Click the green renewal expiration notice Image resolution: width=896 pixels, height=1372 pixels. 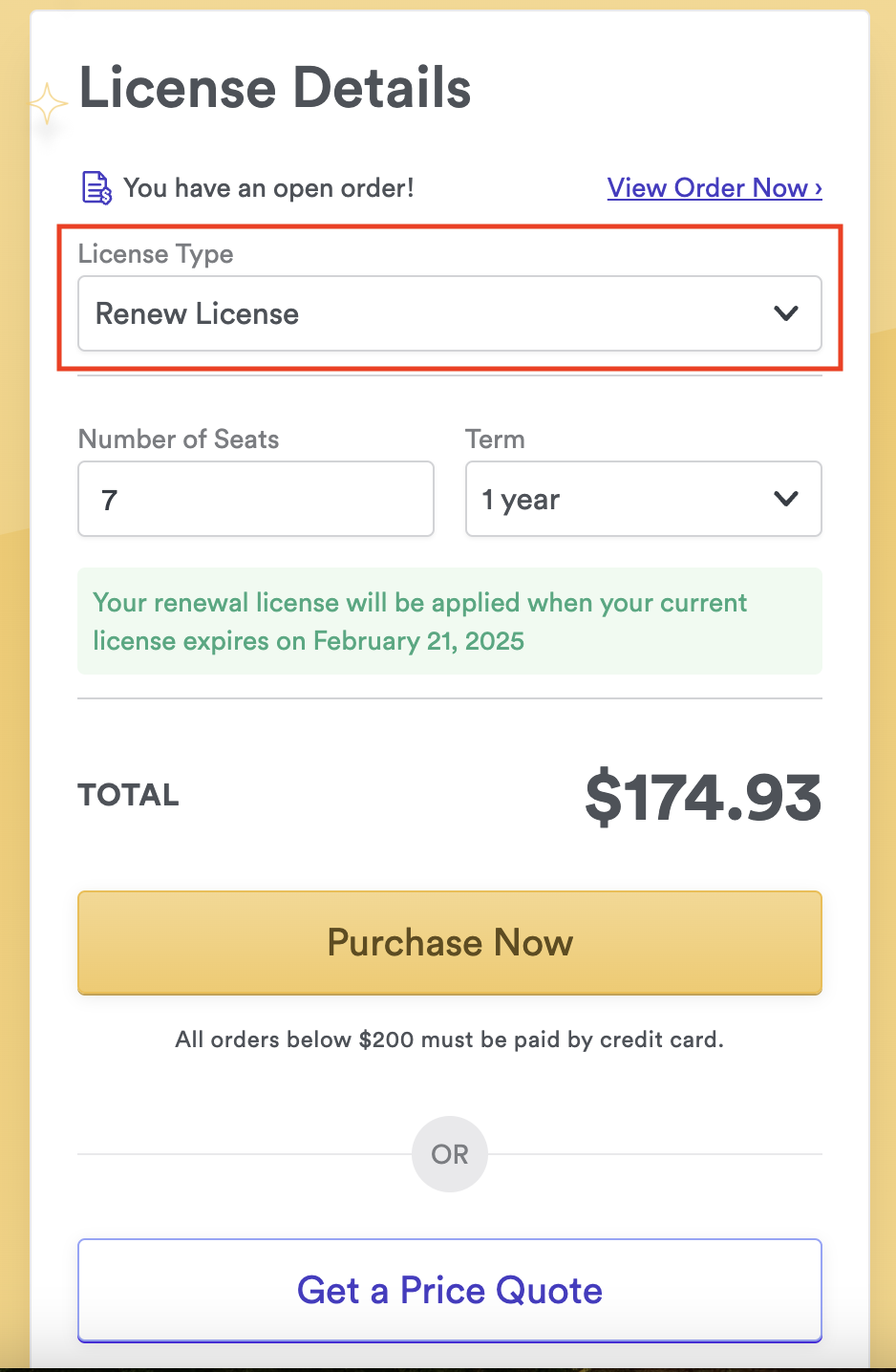[x=450, y=621]
